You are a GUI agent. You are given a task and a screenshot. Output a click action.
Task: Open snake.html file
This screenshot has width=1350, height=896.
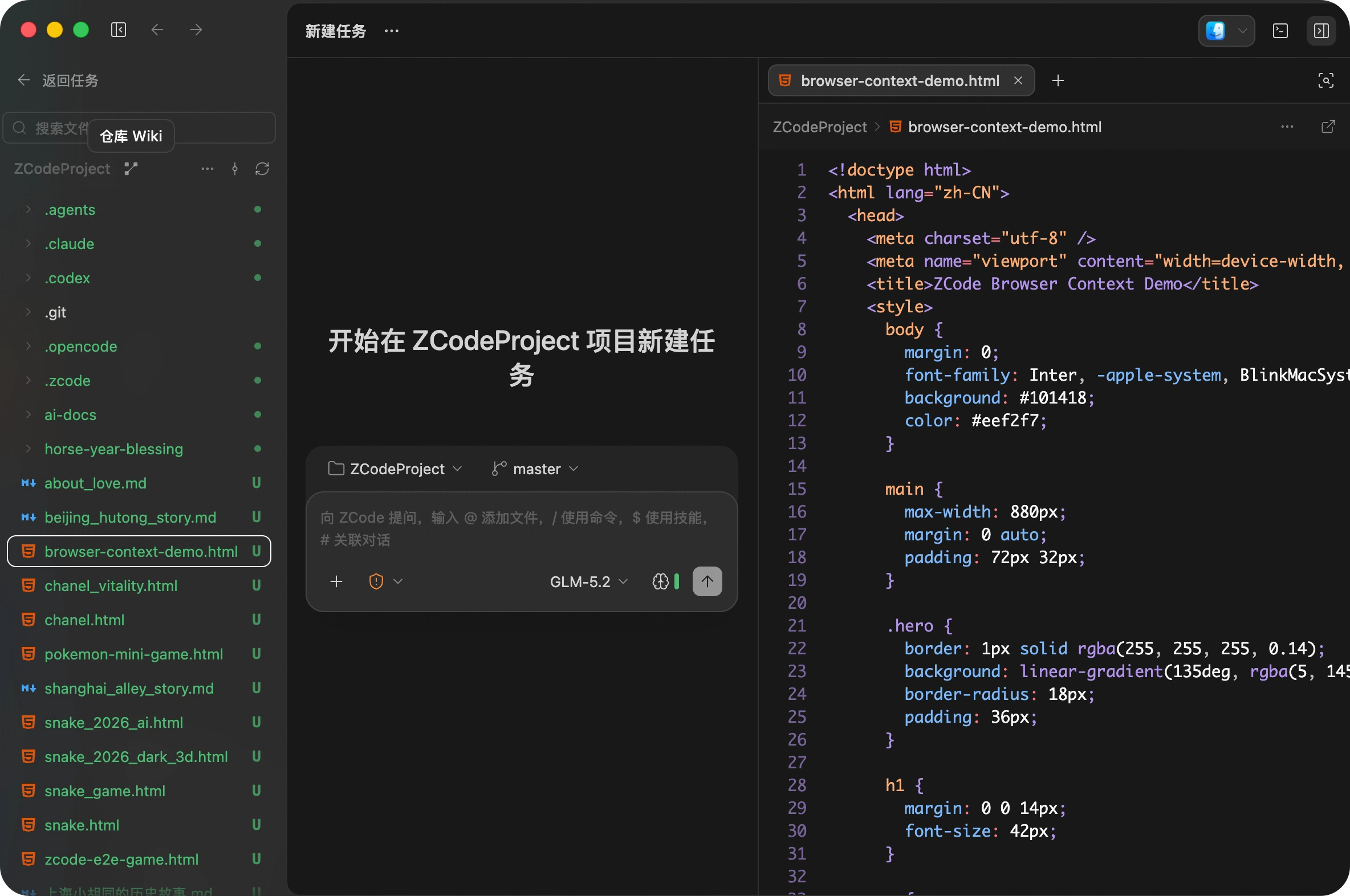[139, 826]
